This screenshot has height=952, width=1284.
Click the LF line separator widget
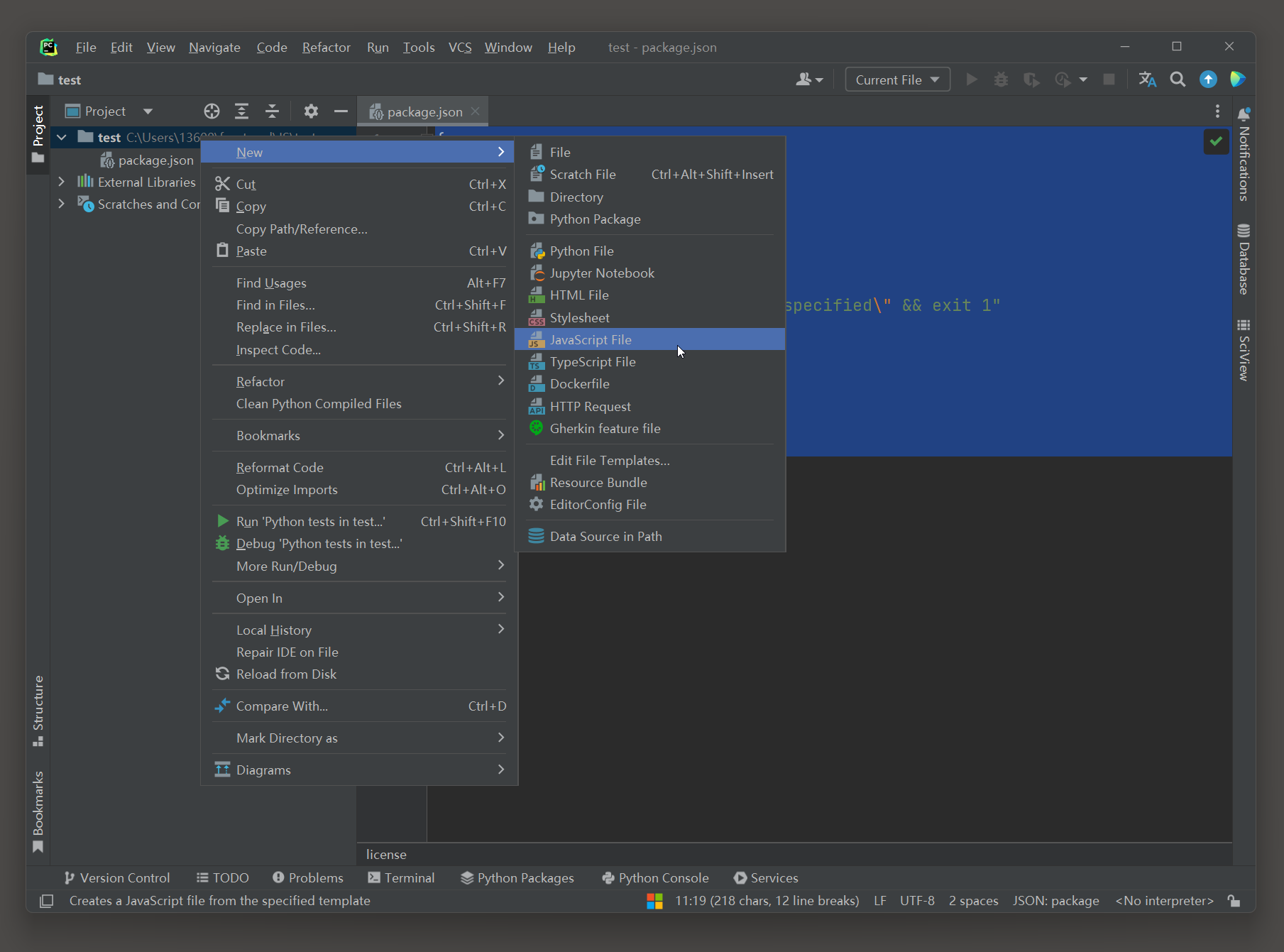880,901
